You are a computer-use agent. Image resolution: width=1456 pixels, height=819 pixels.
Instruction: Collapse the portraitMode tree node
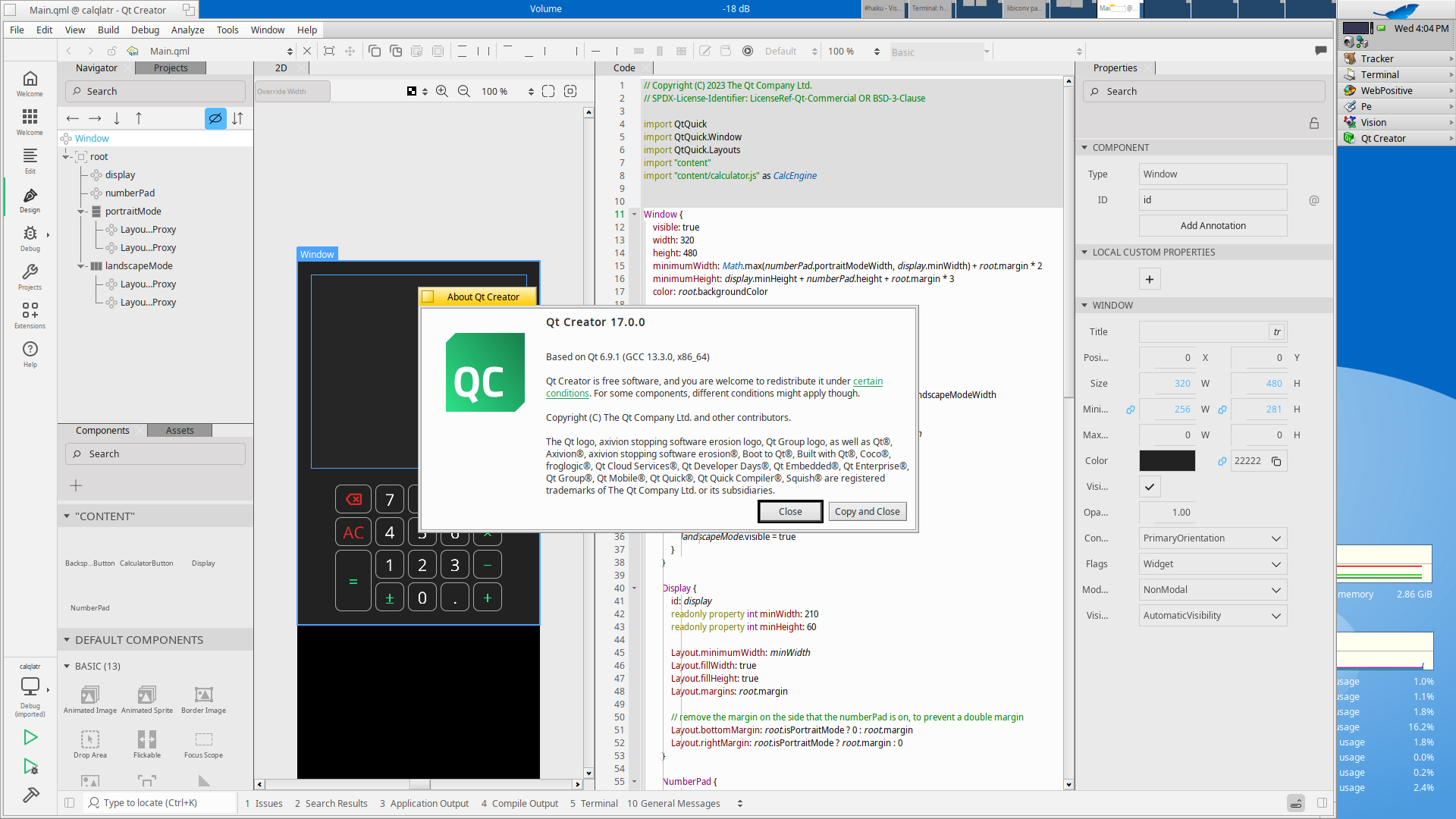(81, 212)
